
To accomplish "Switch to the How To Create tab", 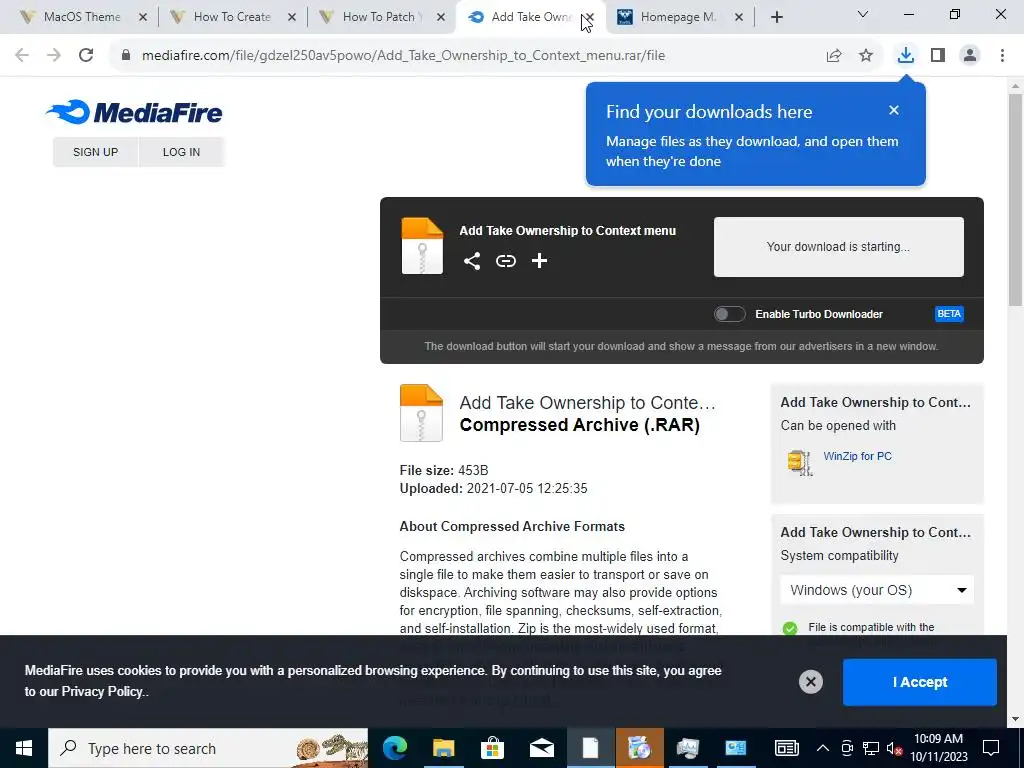I will [221, 17].
